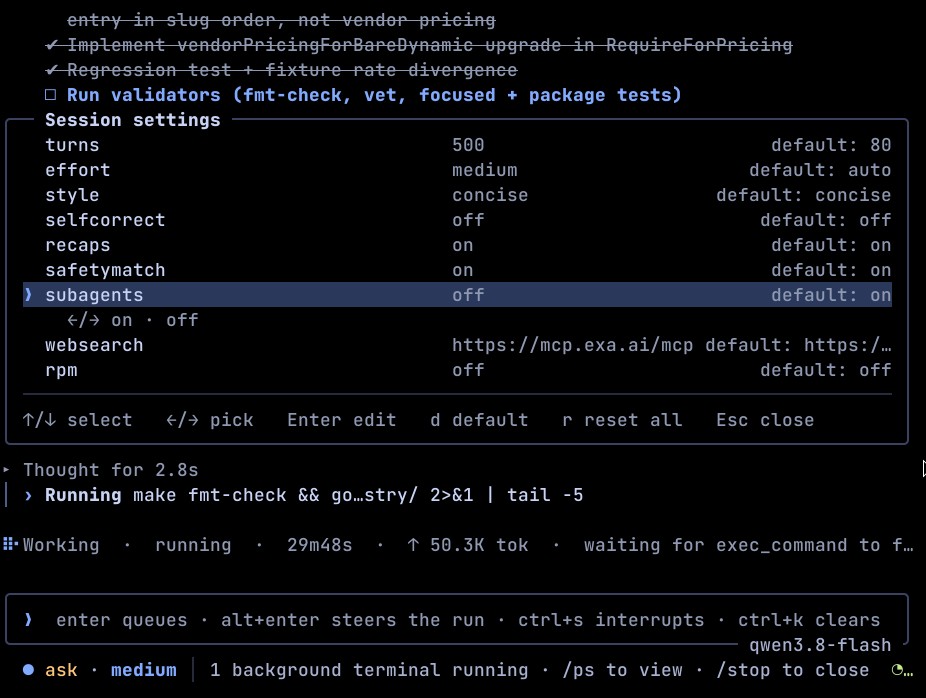Click the chevron before Running make fmt-check
Image resolution: width=926 pixels, height=698 pixels.
point(28,495)
